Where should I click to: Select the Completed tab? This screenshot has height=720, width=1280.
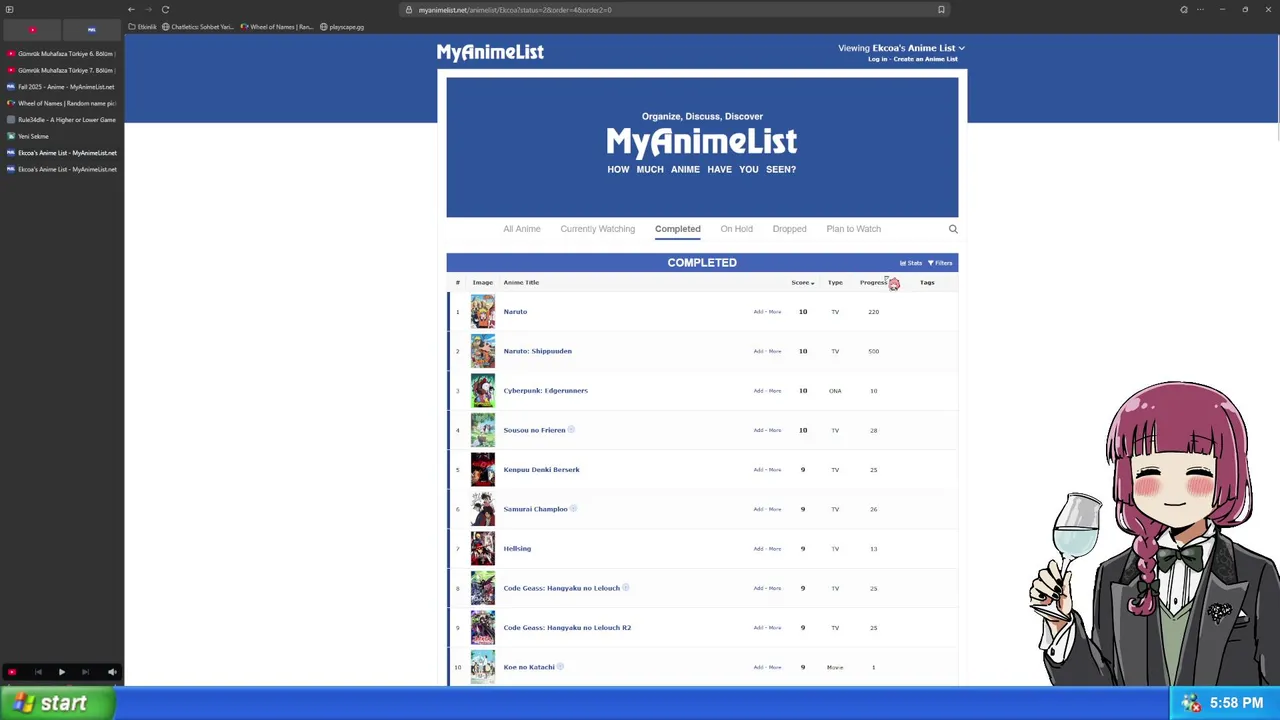point(677,229)
